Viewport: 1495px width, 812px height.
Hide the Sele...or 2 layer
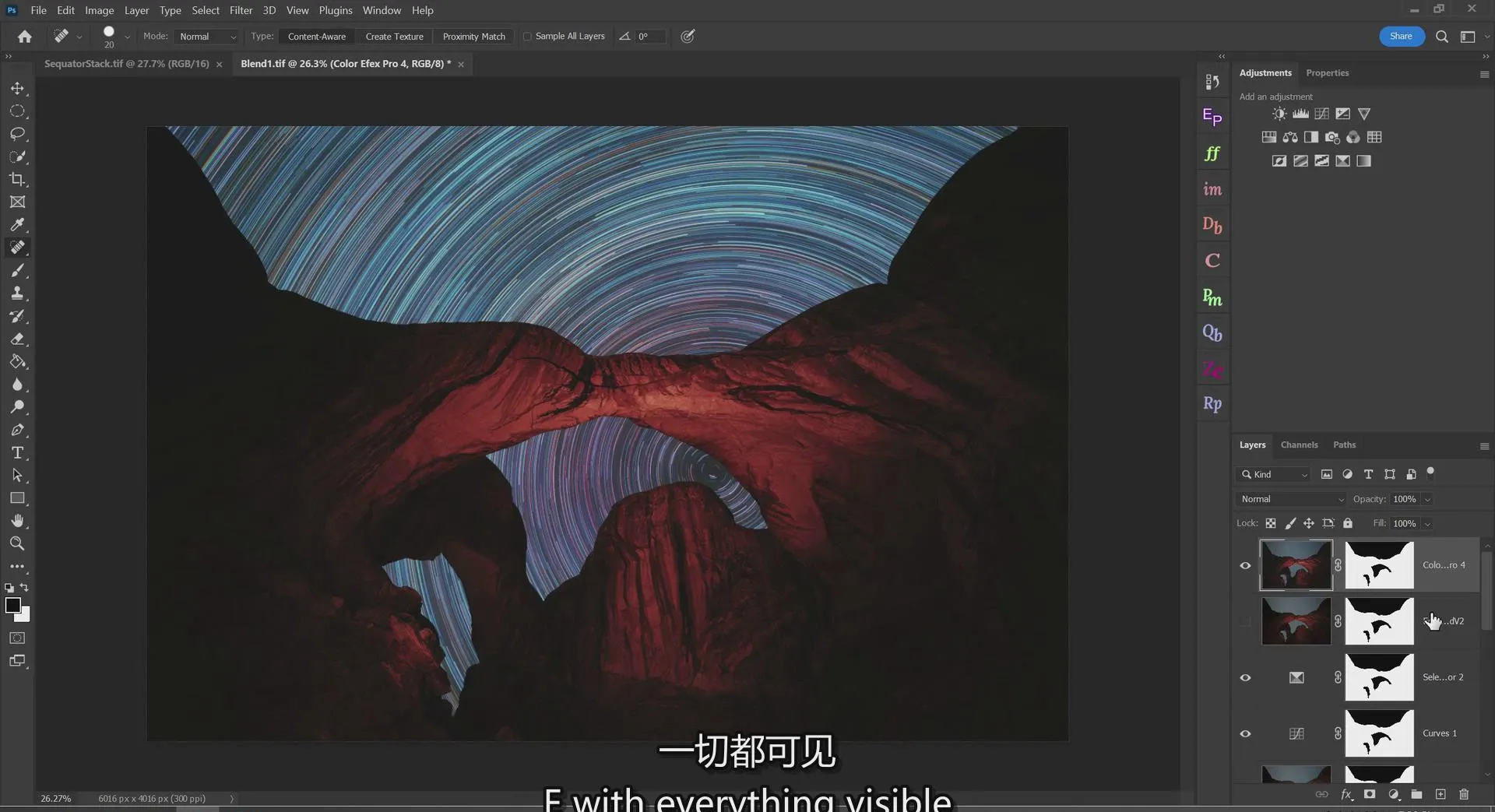tap(1245, 677)
